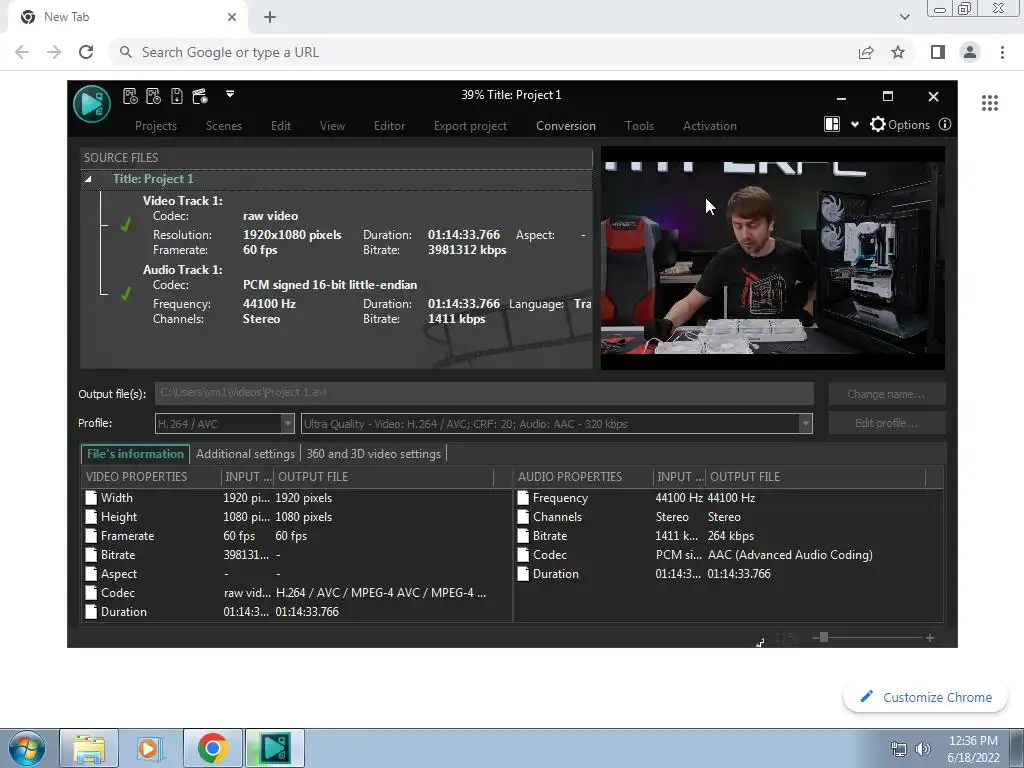Open the Projects ribbon tab

point(155,126)
